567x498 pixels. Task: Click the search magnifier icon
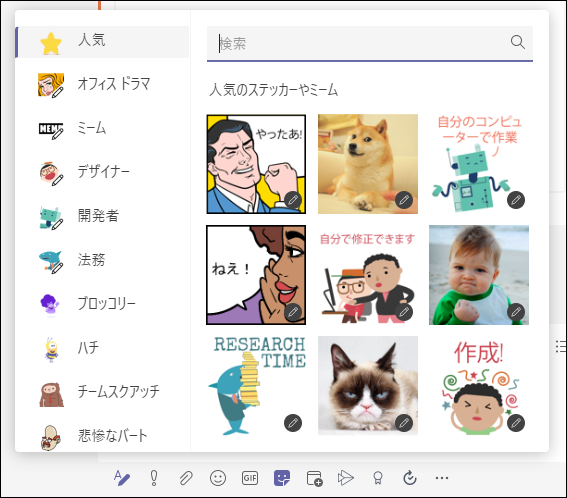[518, 42]
